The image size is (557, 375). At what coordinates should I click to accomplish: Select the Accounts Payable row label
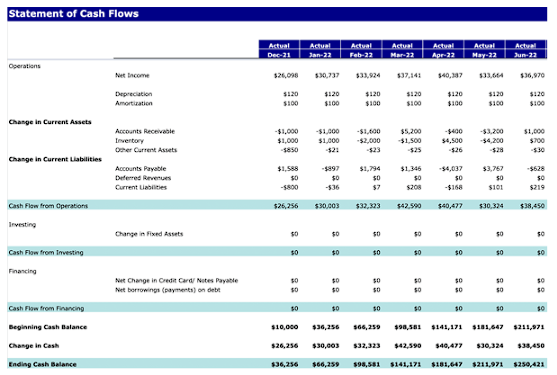(140, 169)
